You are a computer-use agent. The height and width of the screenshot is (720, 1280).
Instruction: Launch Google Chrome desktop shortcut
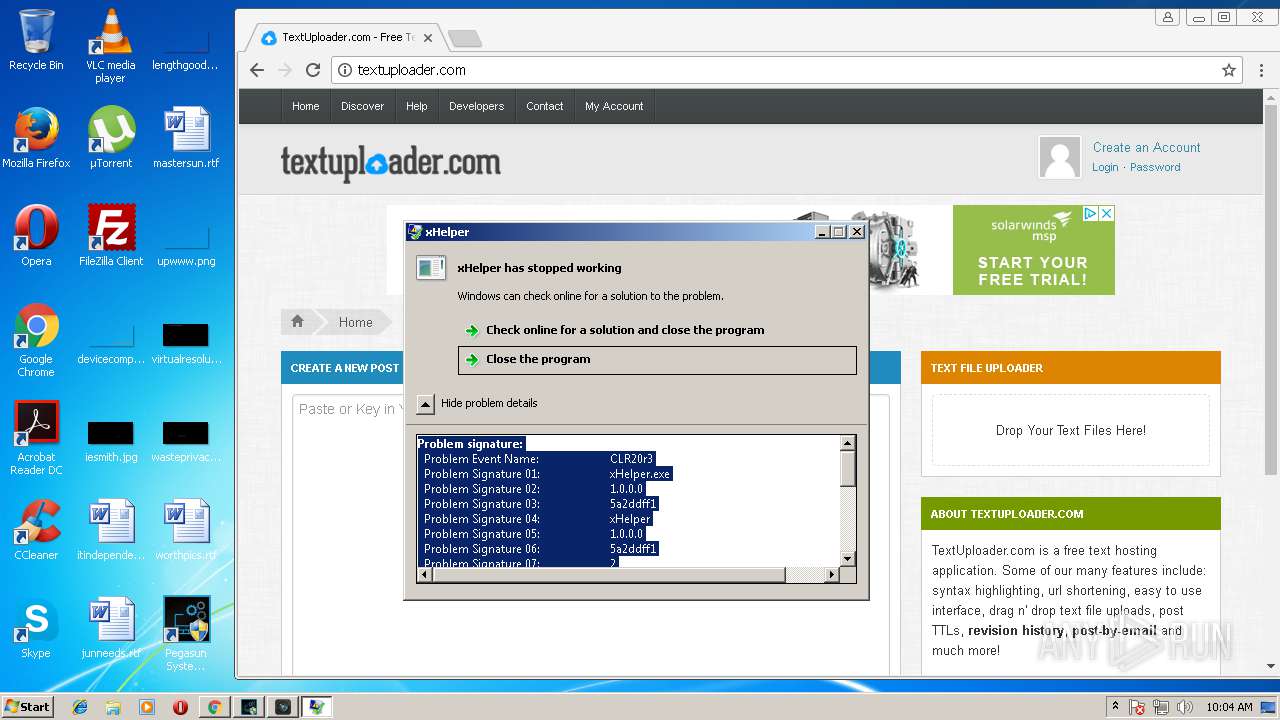coord(36,340)
